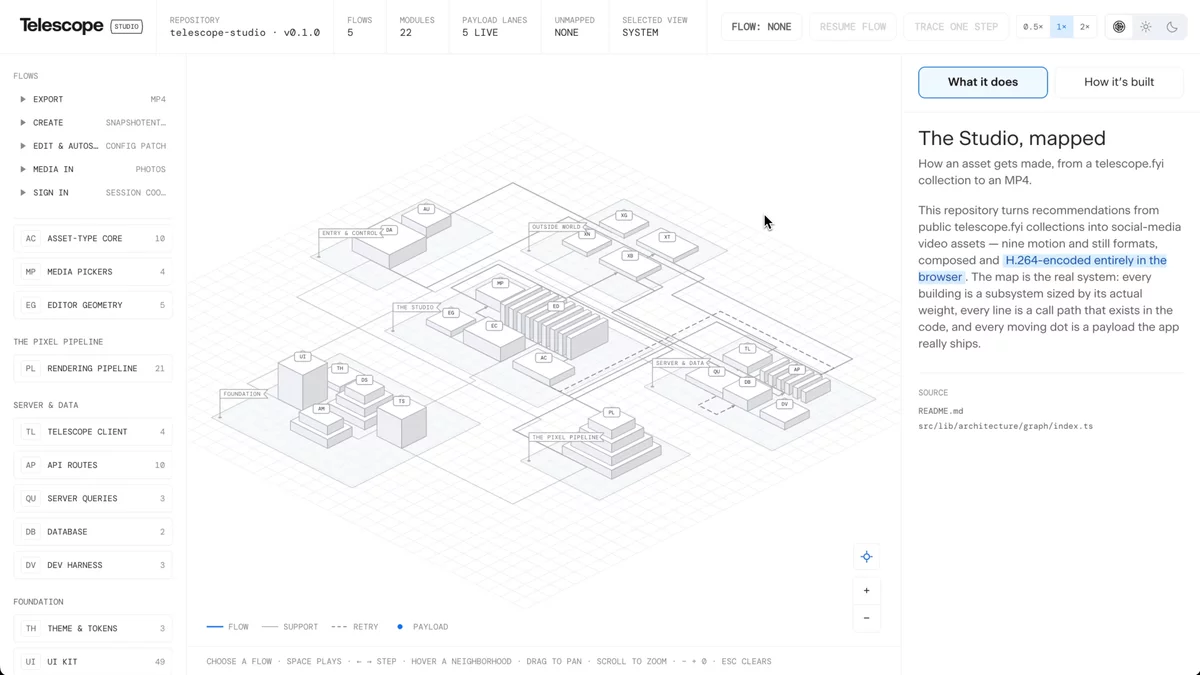This screenshot has height=675, width=1200.
Task: Expand the EXPORT flow
Action: pos(93,99)
